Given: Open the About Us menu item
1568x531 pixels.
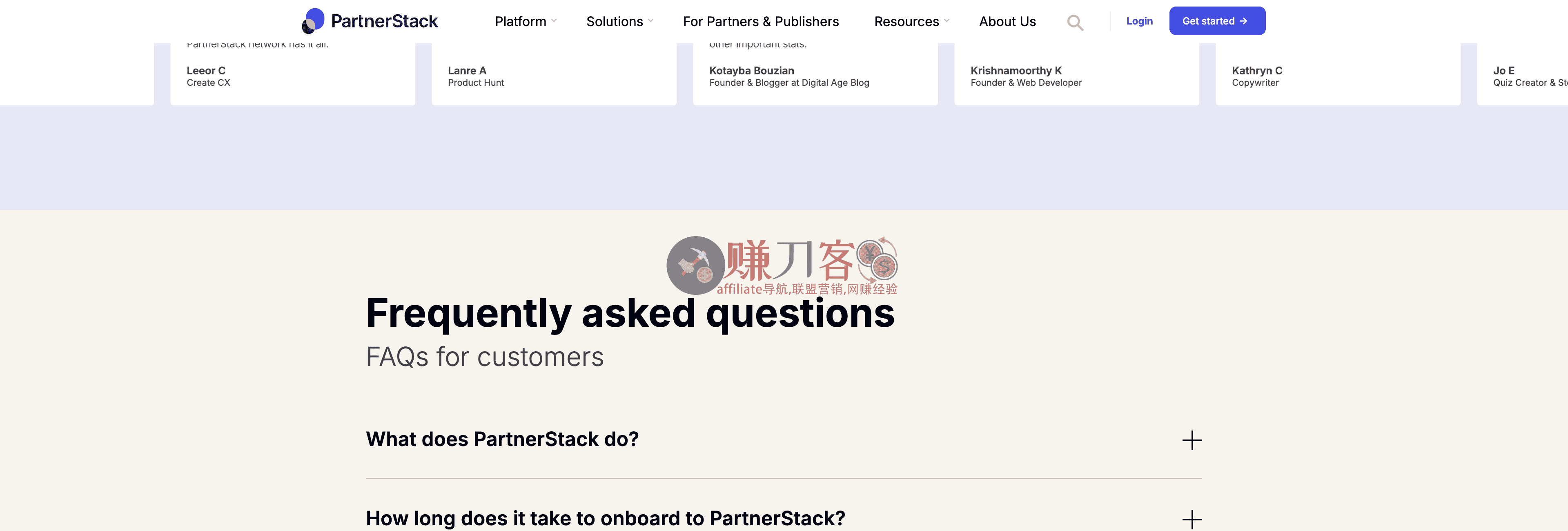Looking at the screenshot, I should click(1007, 21).
